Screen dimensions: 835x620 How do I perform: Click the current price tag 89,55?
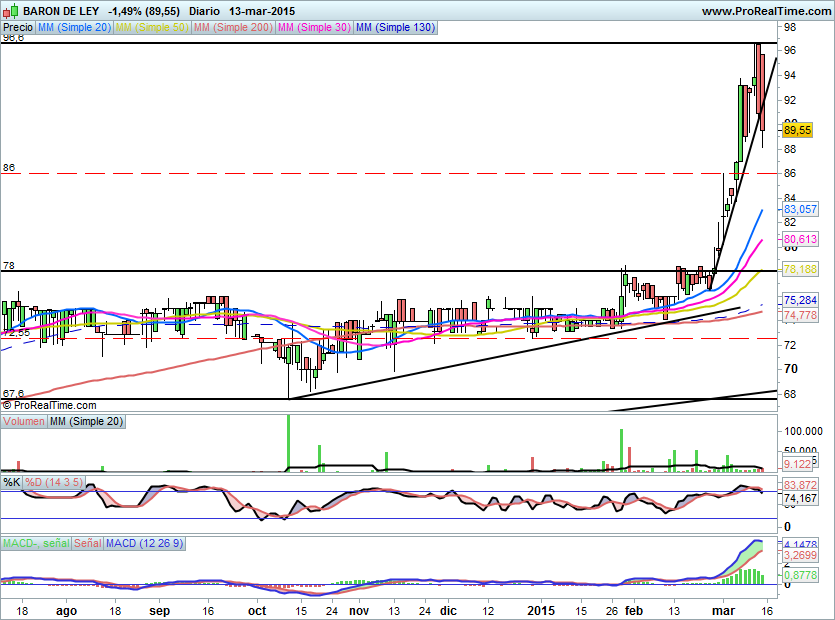coord(797,130)
